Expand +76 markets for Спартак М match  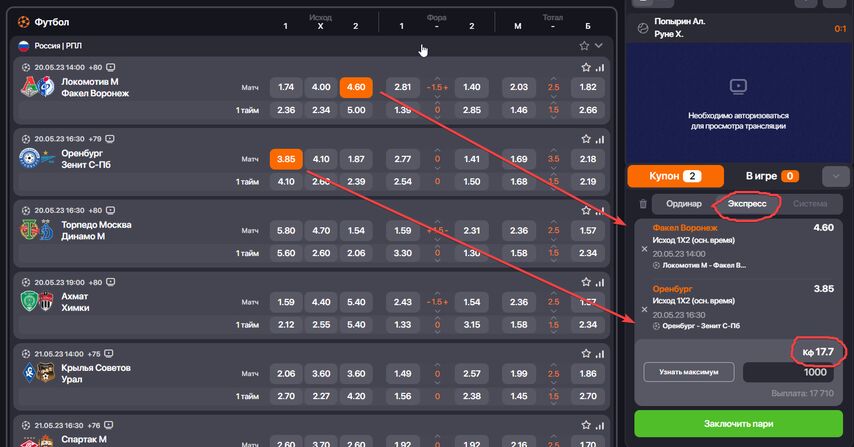[94, 425]
